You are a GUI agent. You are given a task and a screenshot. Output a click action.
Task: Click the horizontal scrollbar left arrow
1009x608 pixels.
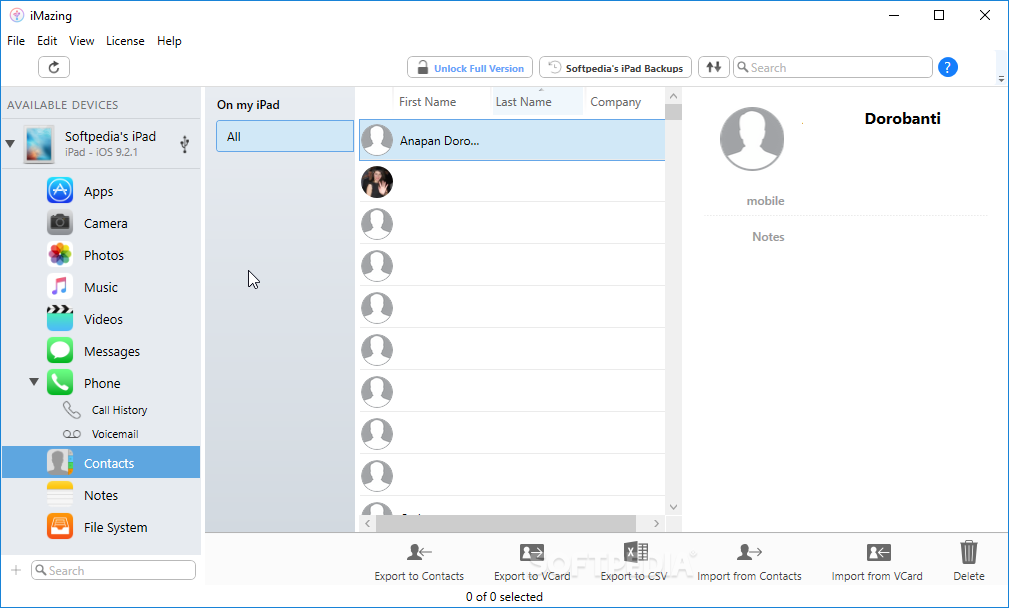pos(367,524)
